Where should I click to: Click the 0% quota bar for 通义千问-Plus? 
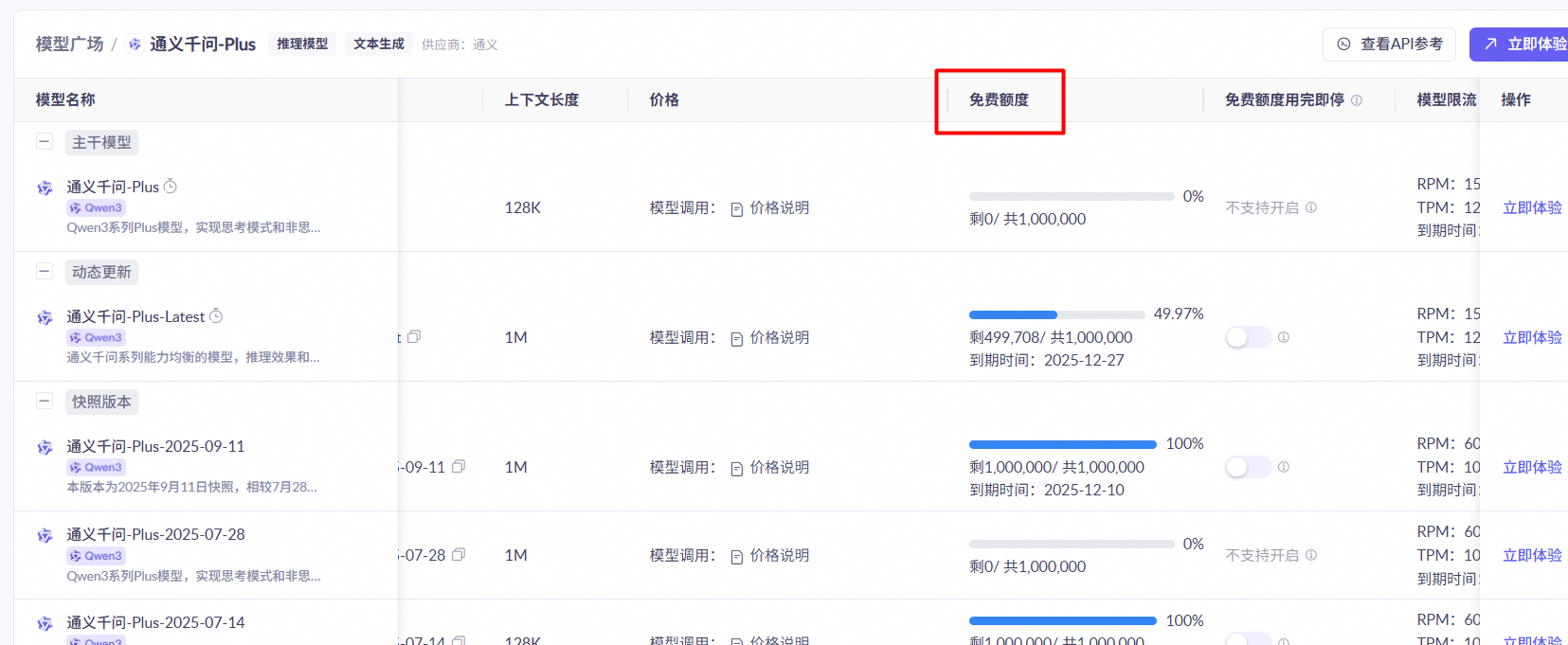(x=1072, y=197)
